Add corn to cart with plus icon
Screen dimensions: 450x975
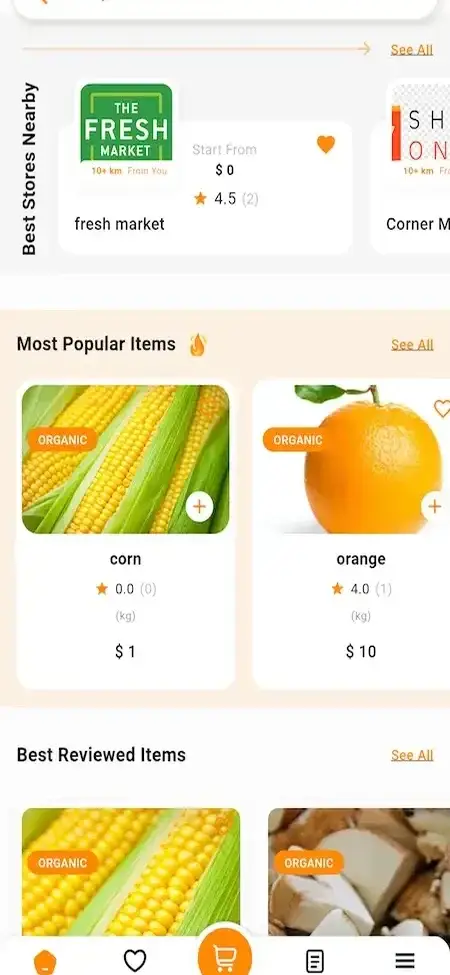point(199,507)
